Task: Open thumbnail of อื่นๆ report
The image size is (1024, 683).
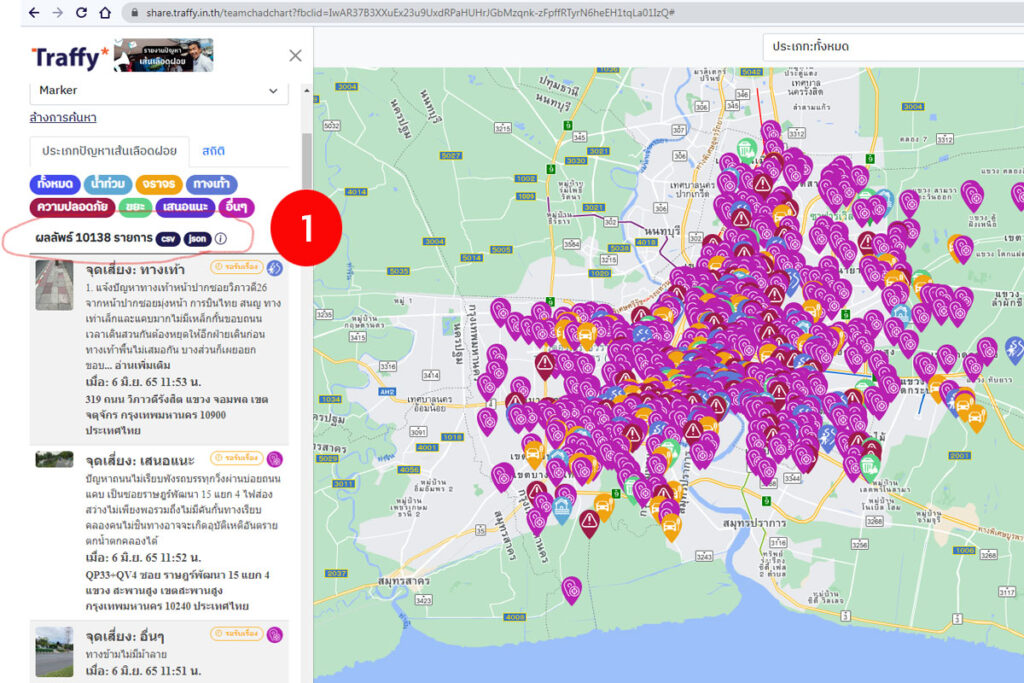Action: click(x=54, y=651)
